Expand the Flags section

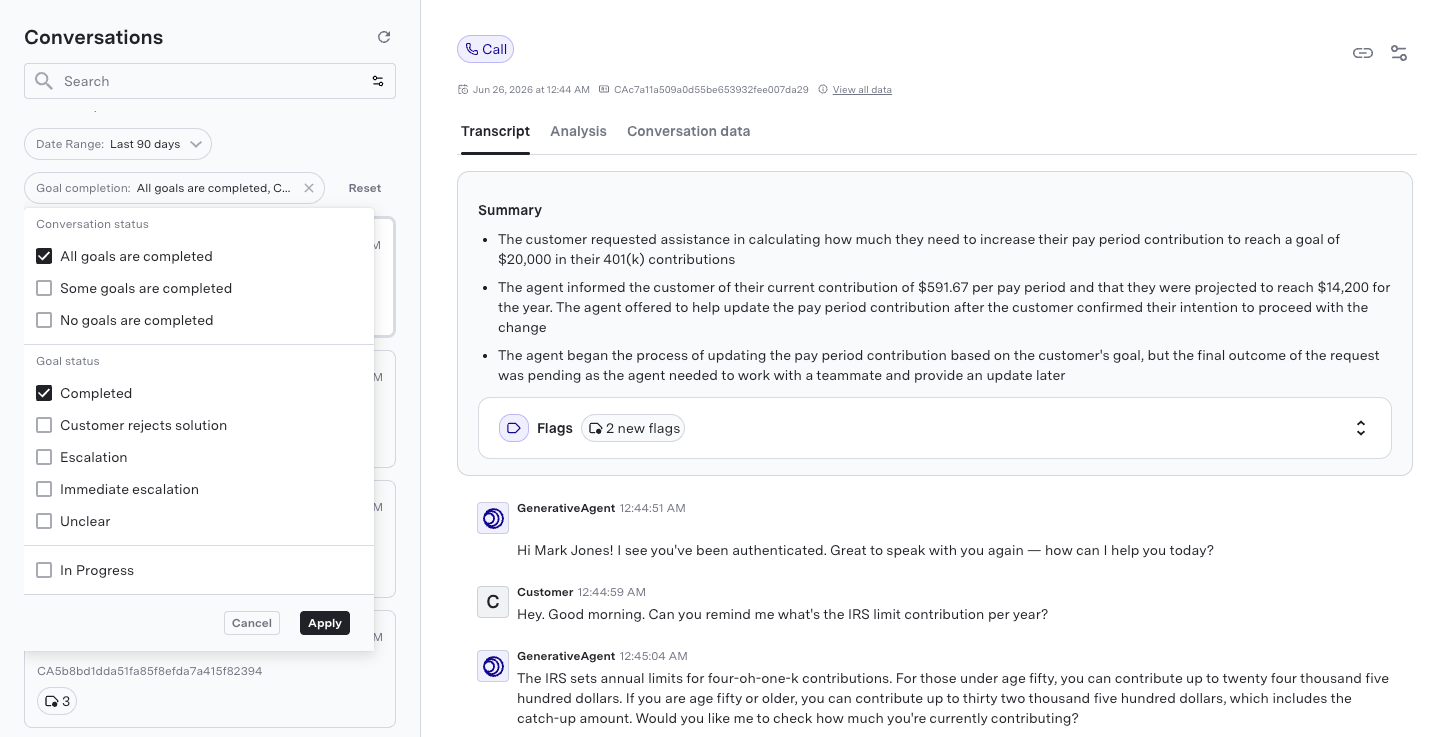[1361, 428]
